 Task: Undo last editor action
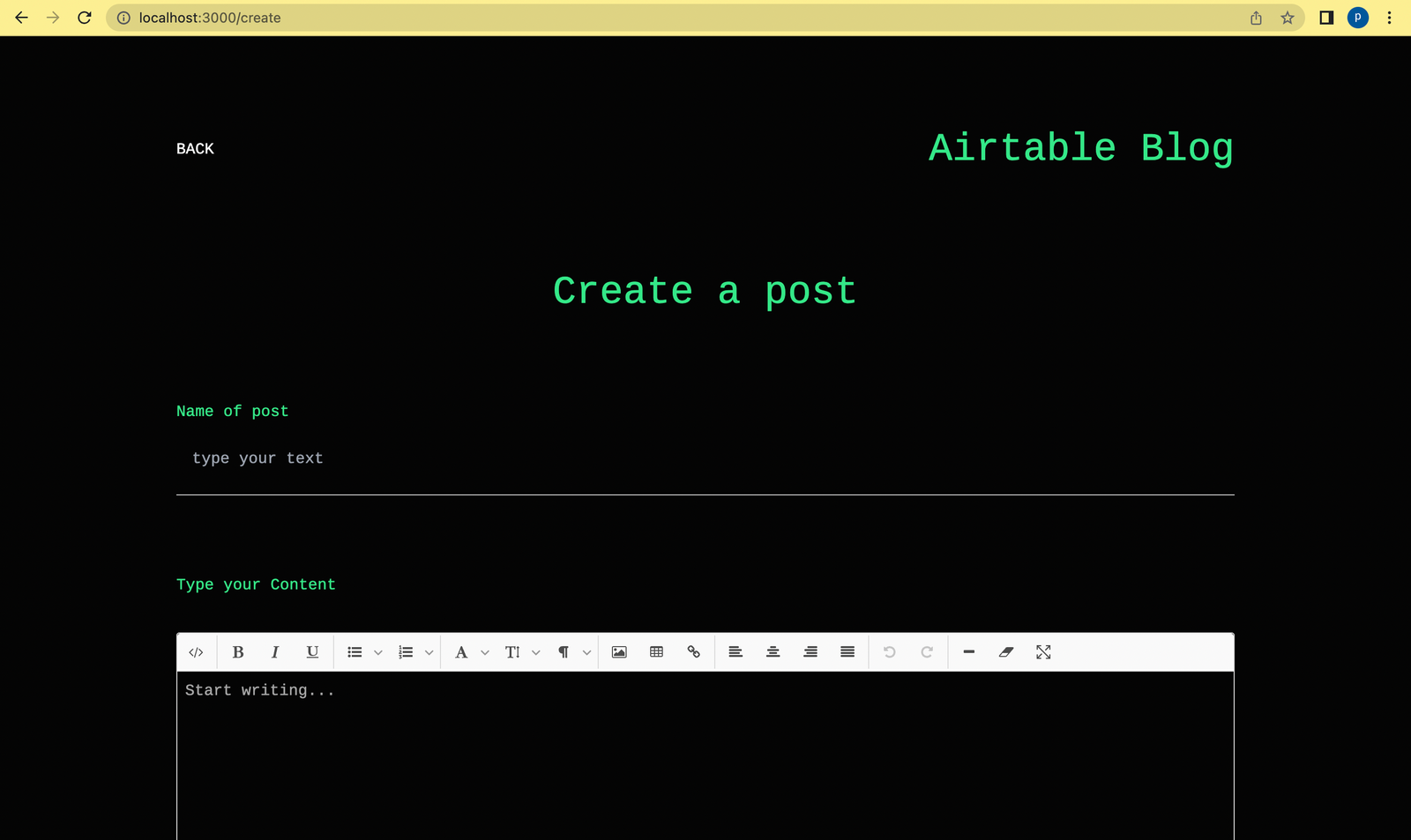coord(890,652)
